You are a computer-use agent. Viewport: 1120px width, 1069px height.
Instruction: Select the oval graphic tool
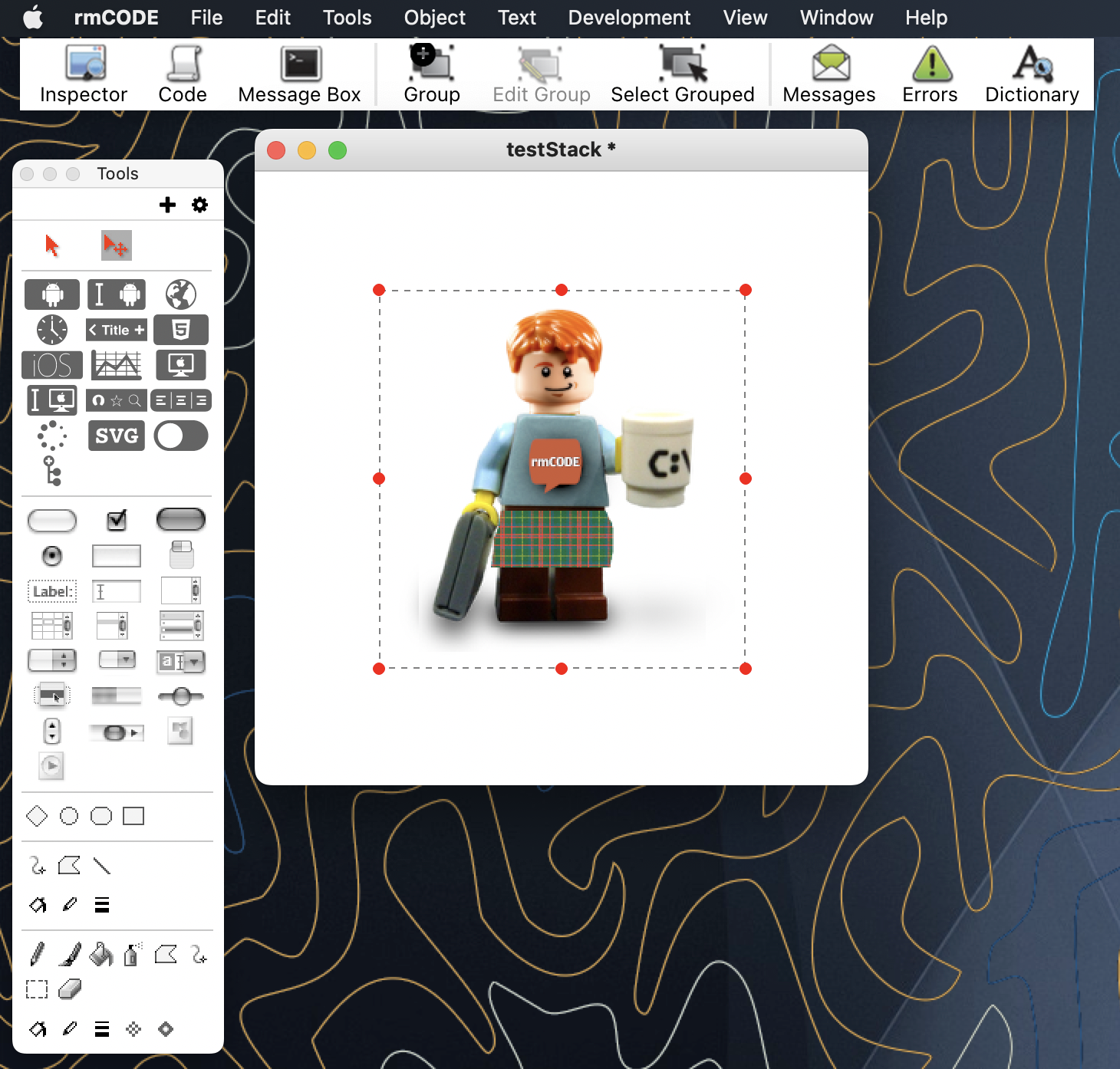[69, 816]
